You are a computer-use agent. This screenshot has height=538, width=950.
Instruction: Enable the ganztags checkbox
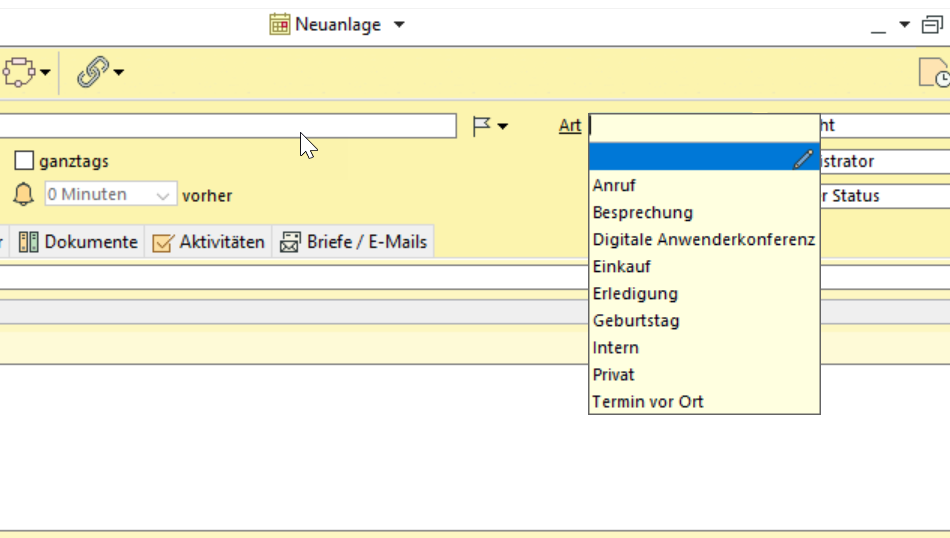coord(24,161)
